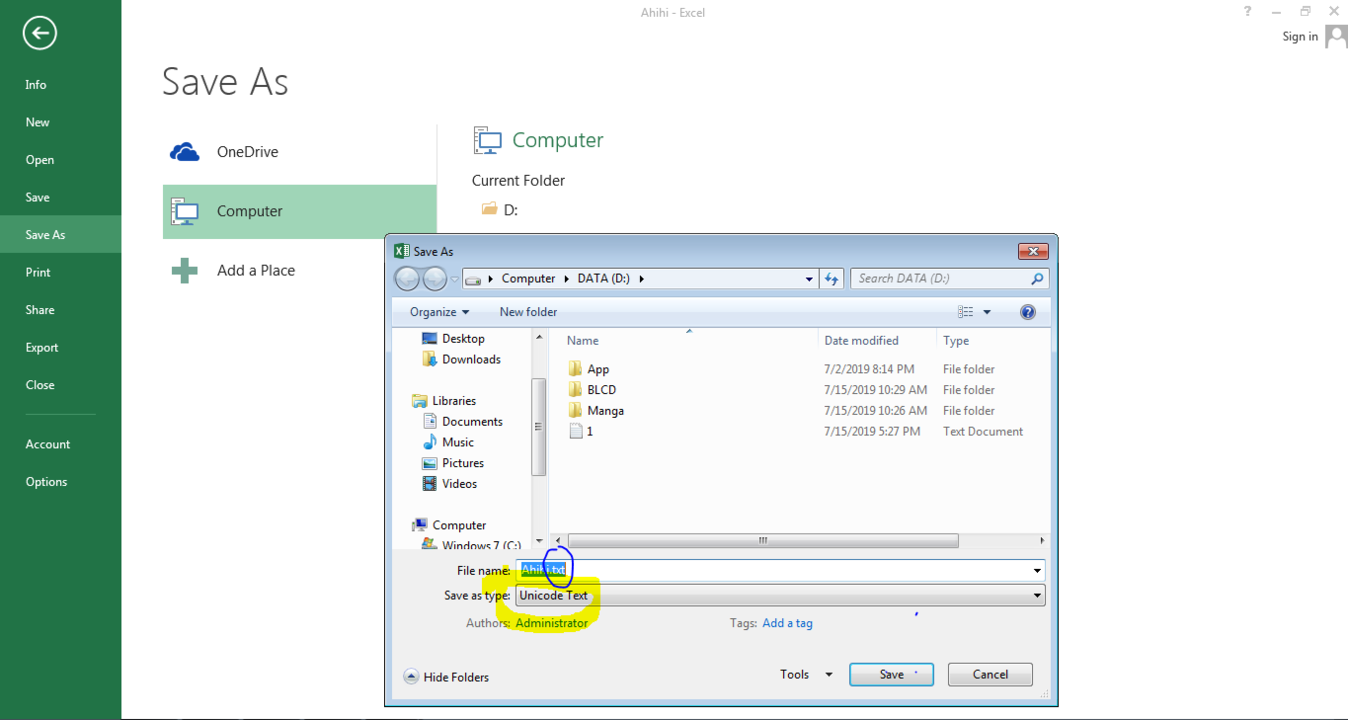This screenshot has height=720, width=1348.
Task: Choose Close in backstage menu
Action: (x=40, y=385)
